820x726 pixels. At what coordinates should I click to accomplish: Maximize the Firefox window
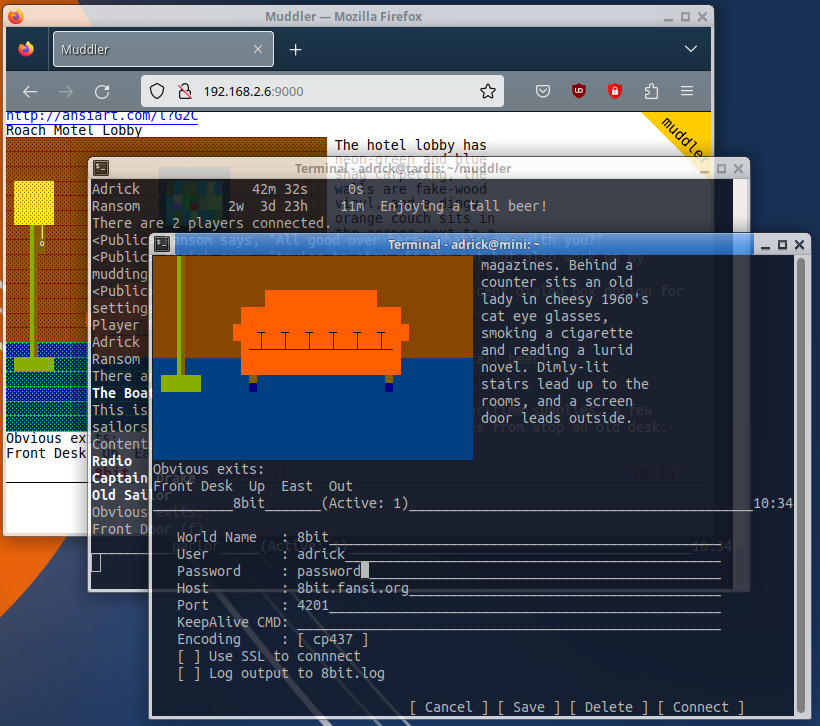685,17
